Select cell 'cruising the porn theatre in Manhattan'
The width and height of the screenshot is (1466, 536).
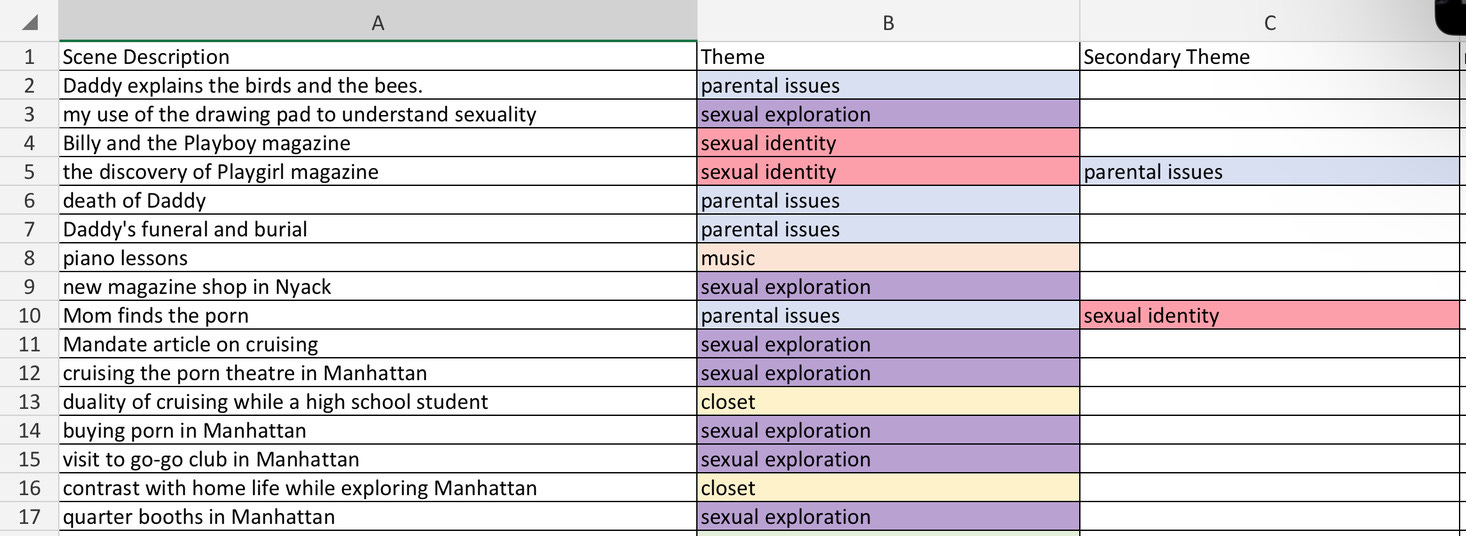coord(378,373)
